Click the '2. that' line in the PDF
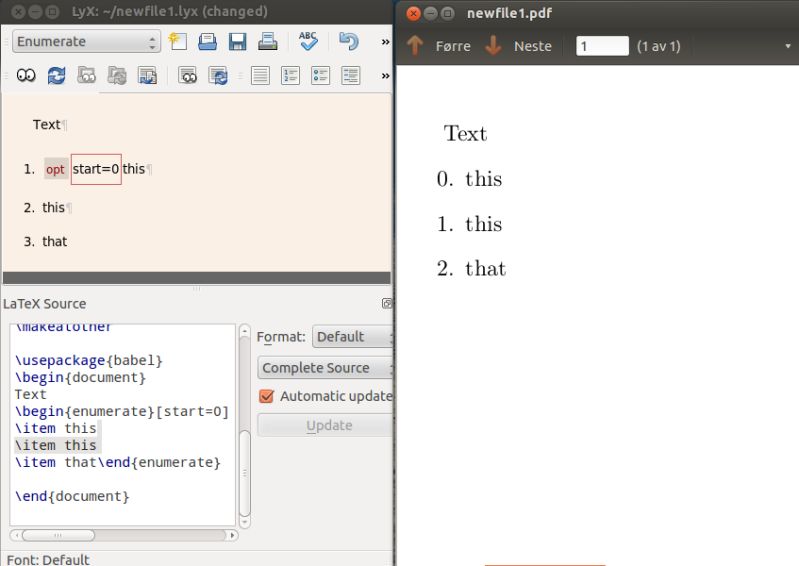The height and width of the screenshot is (566, 799). pyautogui.click(x=471, y=268)
